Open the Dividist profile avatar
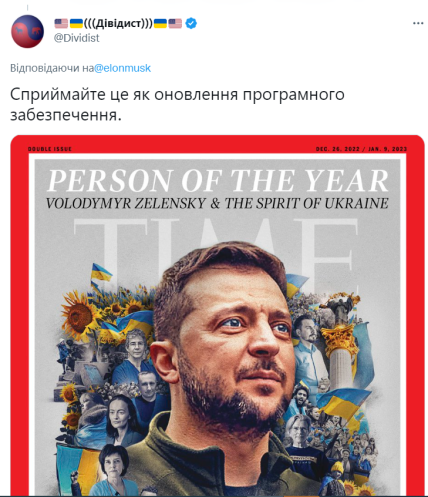 tap(27, 31)
